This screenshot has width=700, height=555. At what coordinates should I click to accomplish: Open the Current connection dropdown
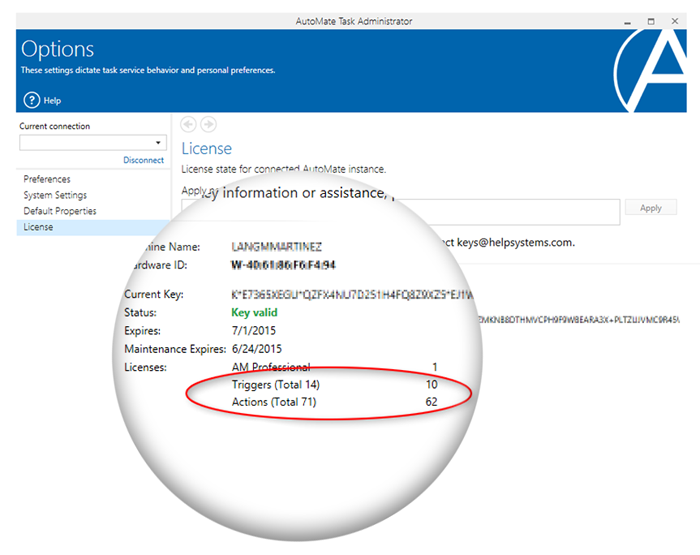pos(93,142)
